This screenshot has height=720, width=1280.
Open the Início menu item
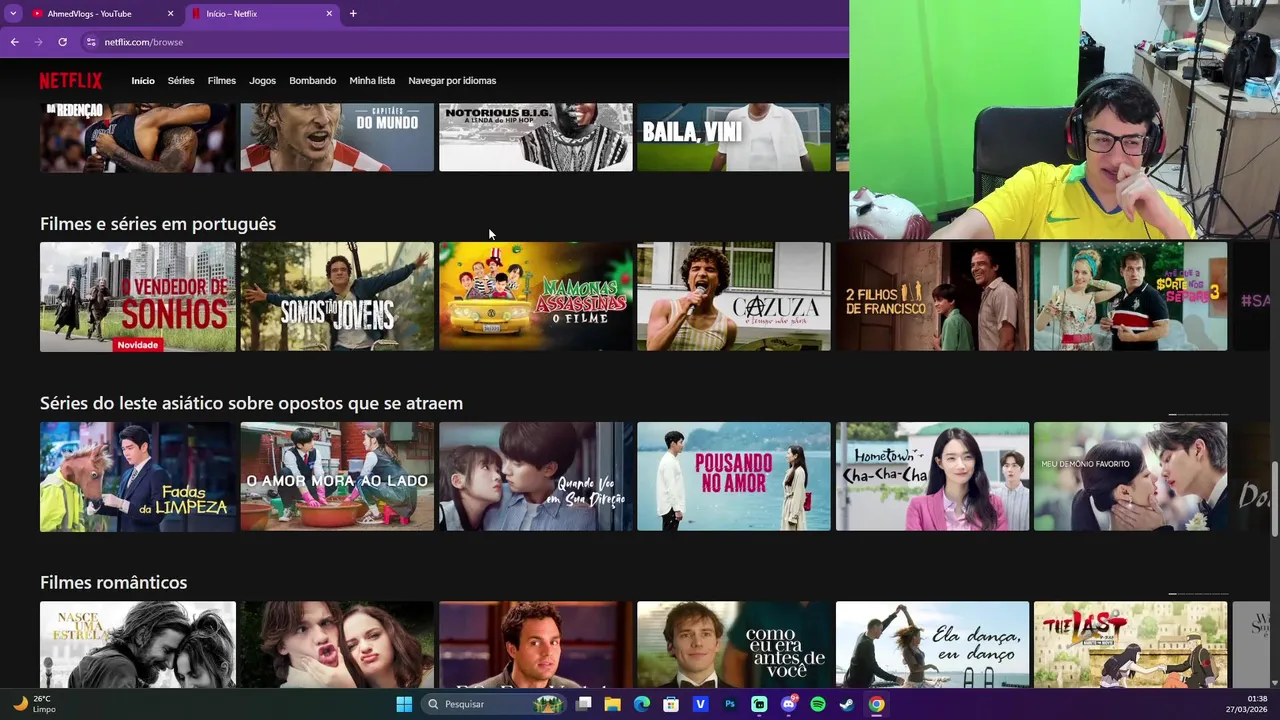tap(143, 81)
